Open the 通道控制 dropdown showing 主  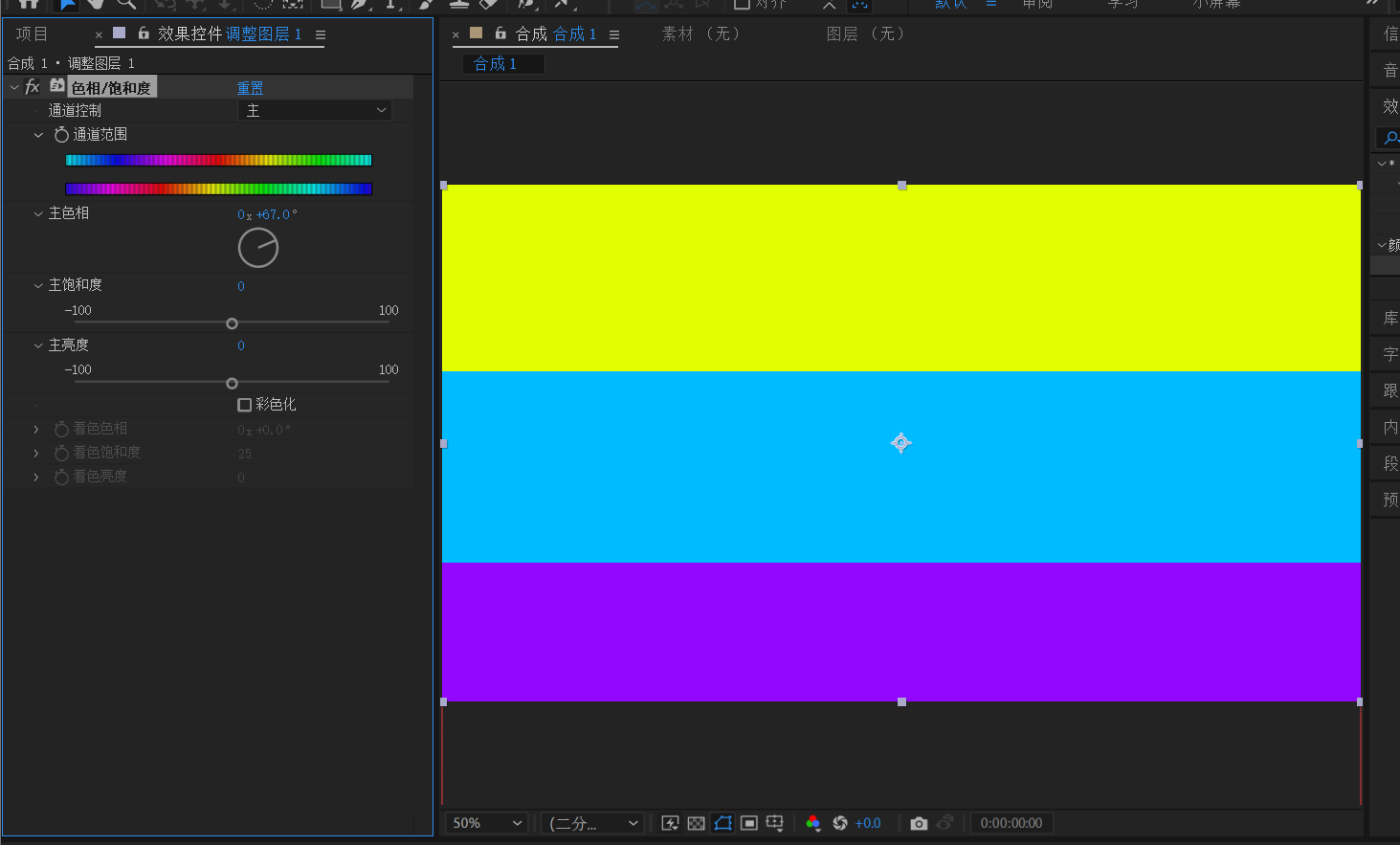[x=315, y=111]
